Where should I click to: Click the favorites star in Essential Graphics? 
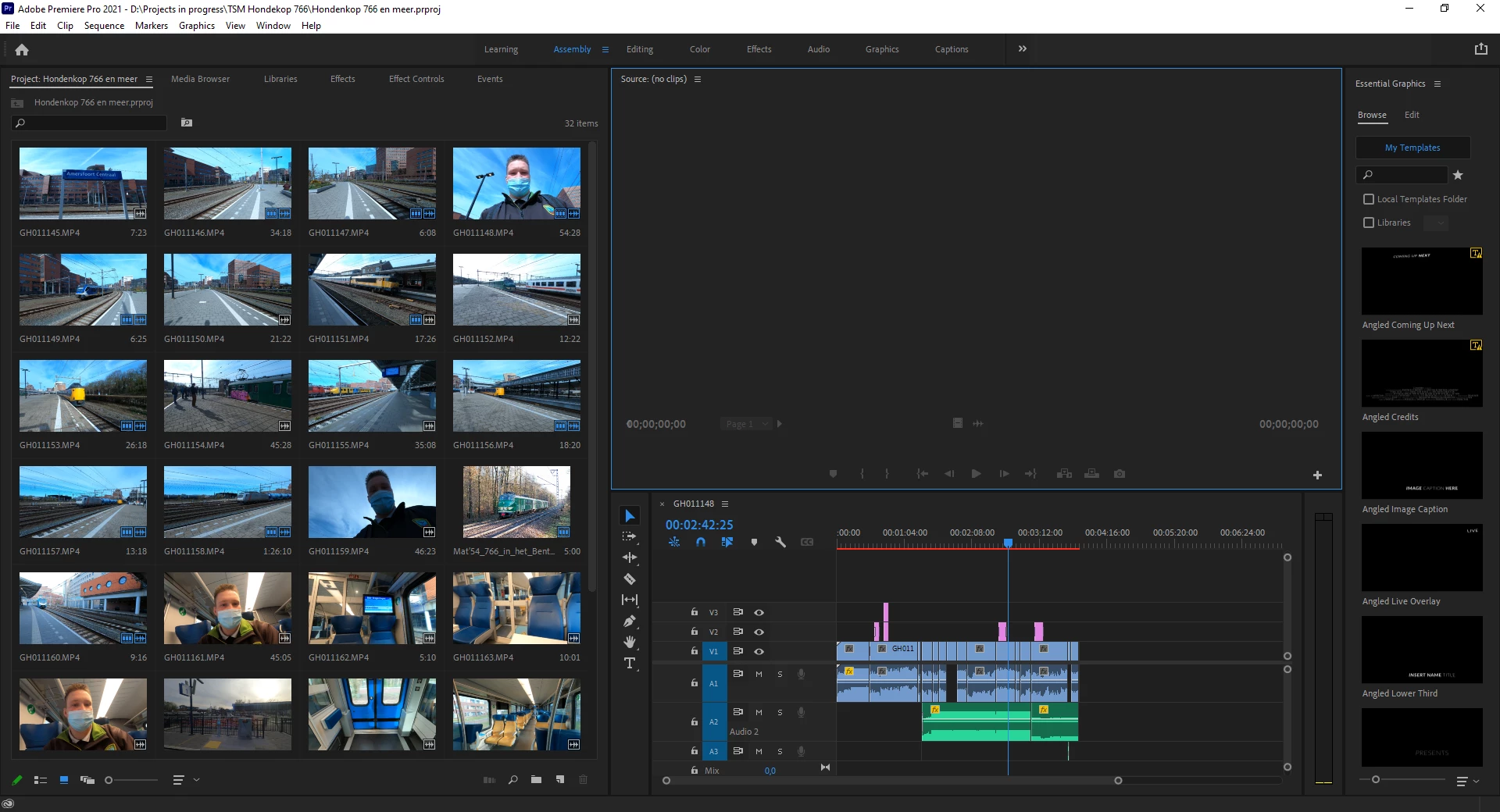[1458, 175]
